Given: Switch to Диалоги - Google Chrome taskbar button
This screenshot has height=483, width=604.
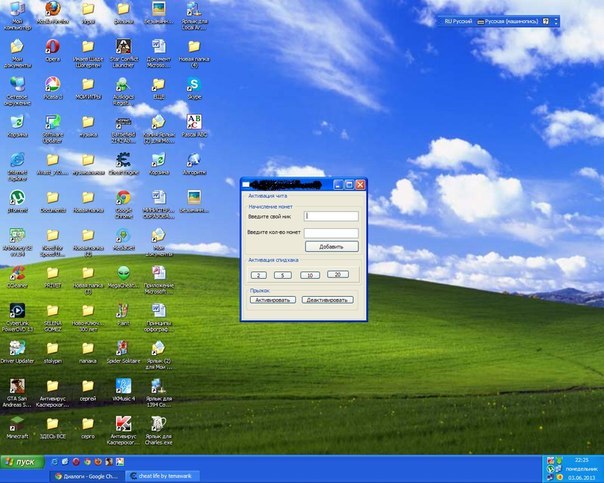Looking at the screenshot, I should click(87, 476).
